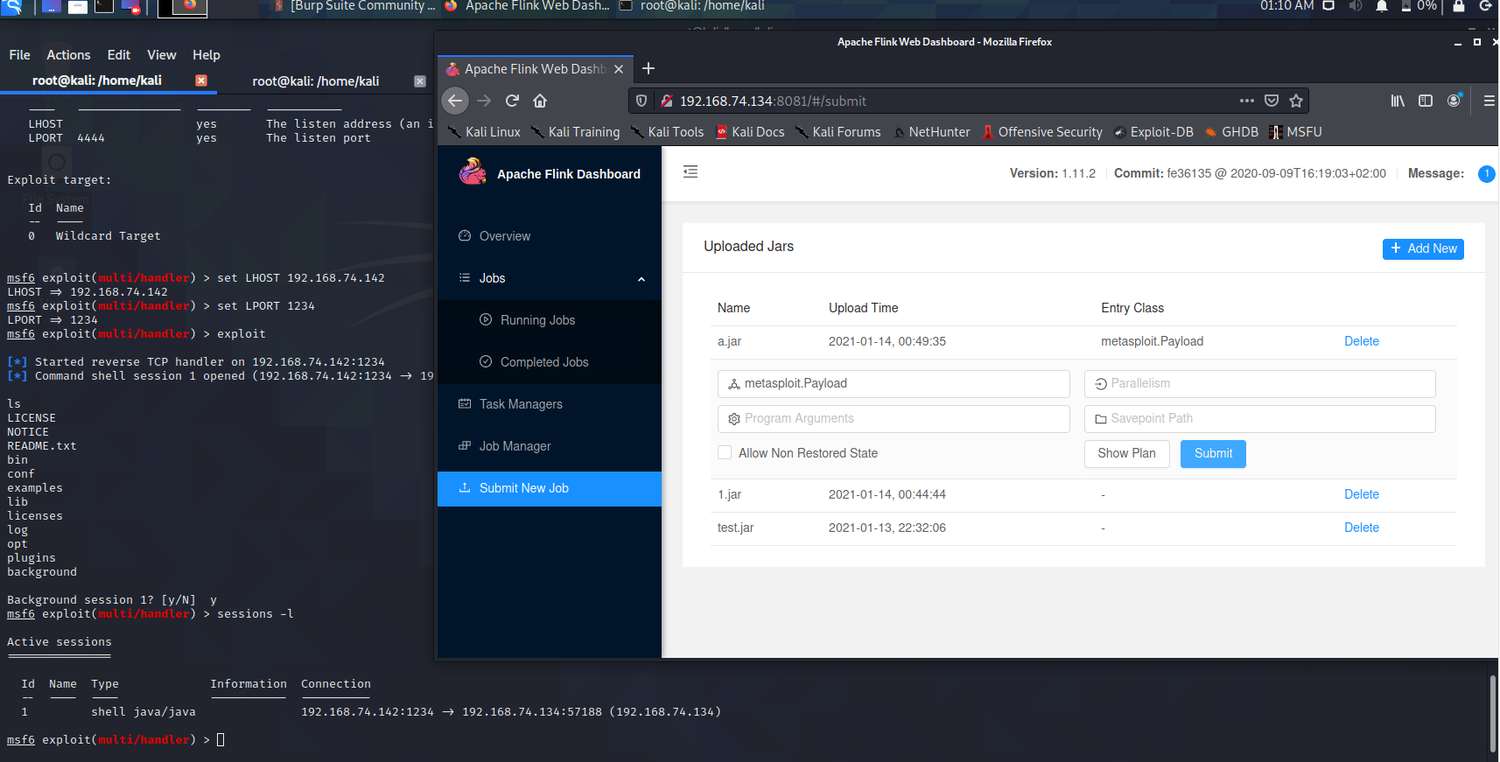Viewport: 1500px width, 762px height.
Task: Enable Allow Non Restored State checkbox
Action: tap(725, 453)
